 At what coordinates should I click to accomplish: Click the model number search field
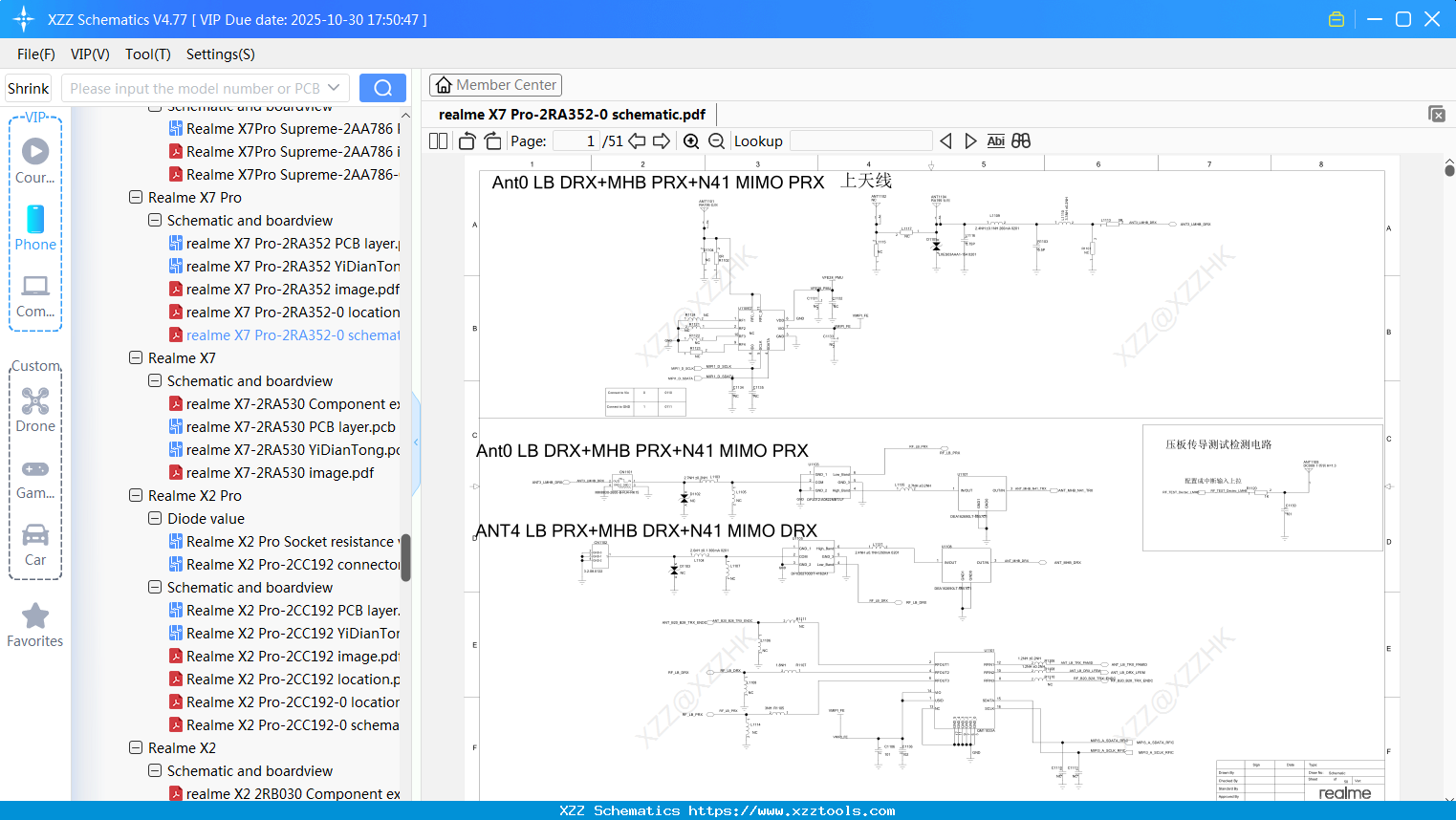[195, 88]
